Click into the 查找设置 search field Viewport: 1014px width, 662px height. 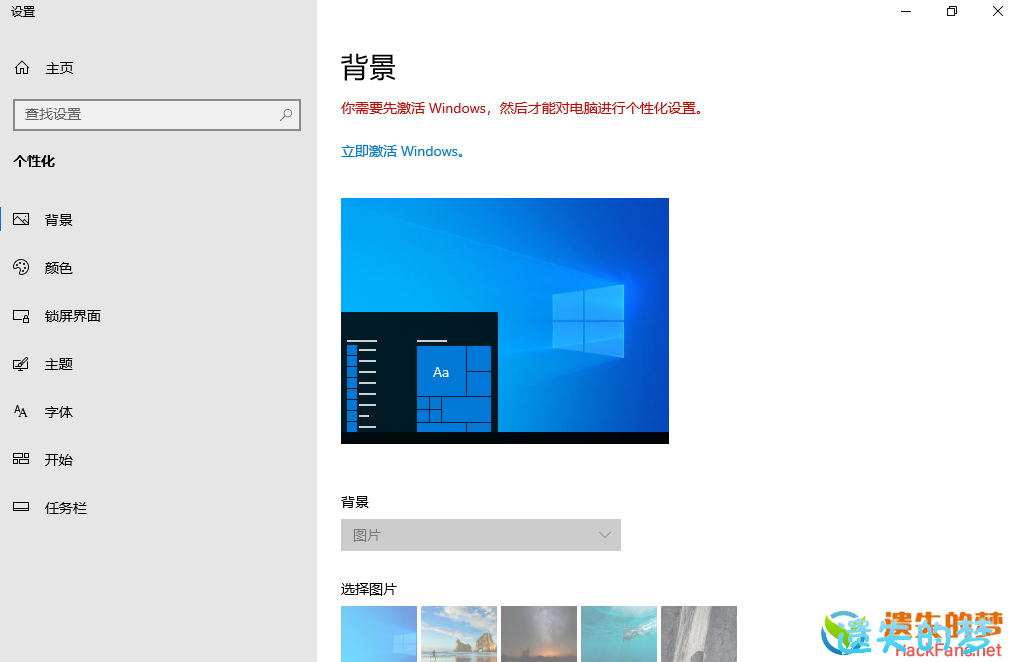[156, 114]
